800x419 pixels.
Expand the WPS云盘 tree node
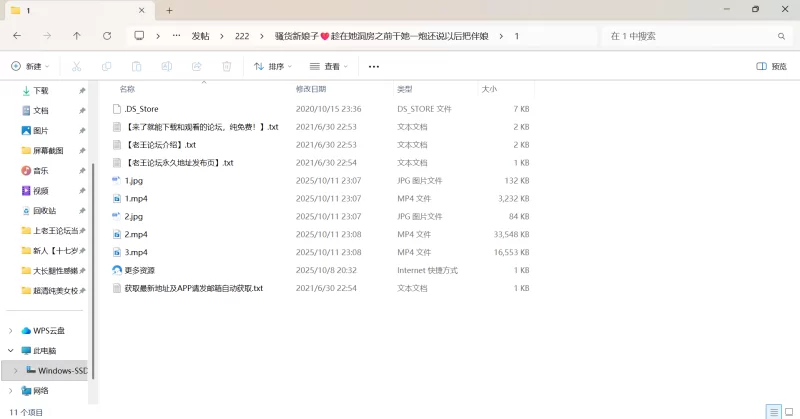(x=12, y=331)
